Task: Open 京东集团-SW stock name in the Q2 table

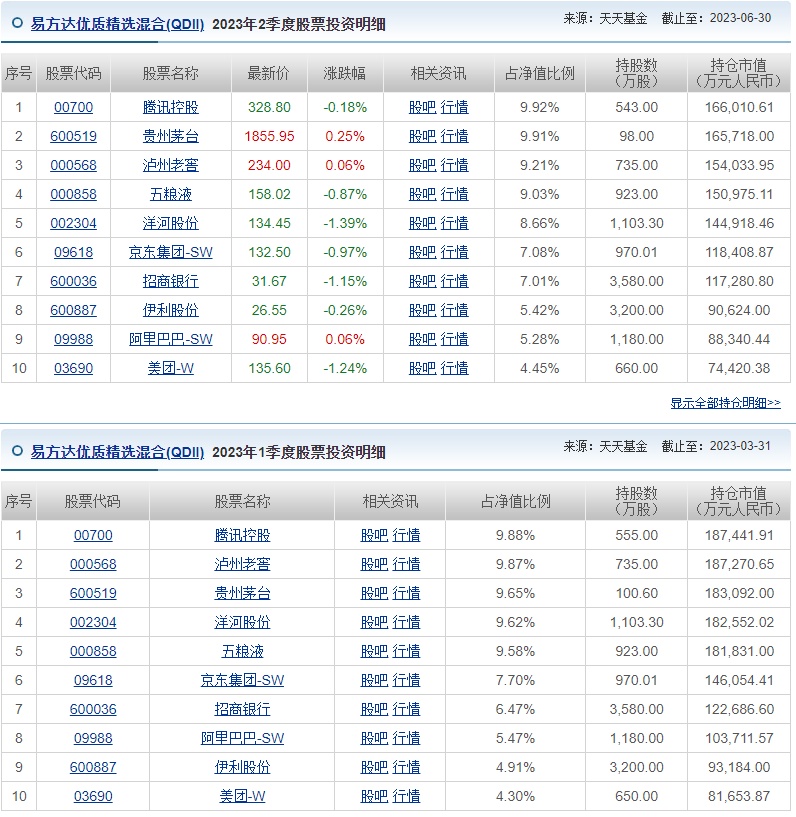Action: click(171, 252)
